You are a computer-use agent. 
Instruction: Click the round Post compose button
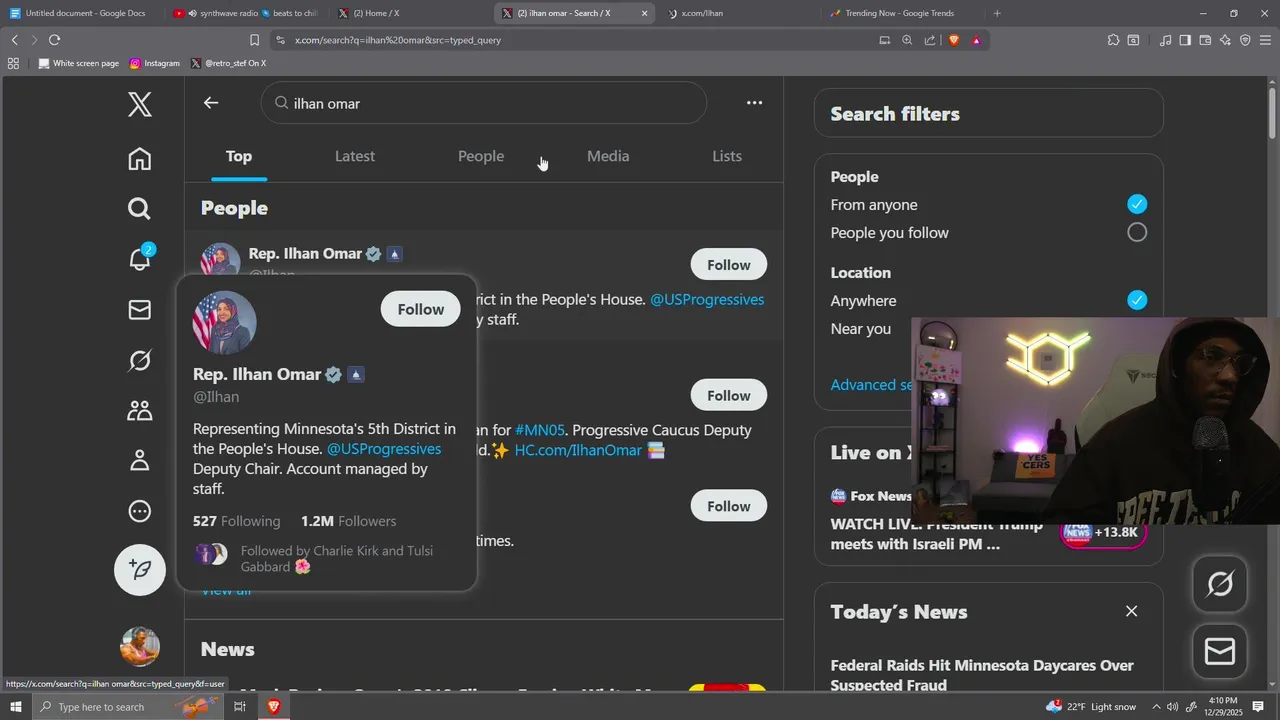click(140, 570)
